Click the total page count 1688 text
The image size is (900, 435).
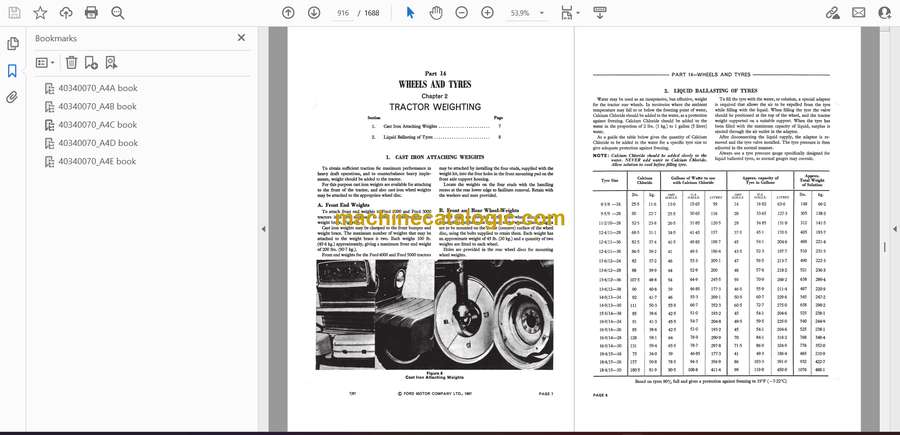point(372,13)
